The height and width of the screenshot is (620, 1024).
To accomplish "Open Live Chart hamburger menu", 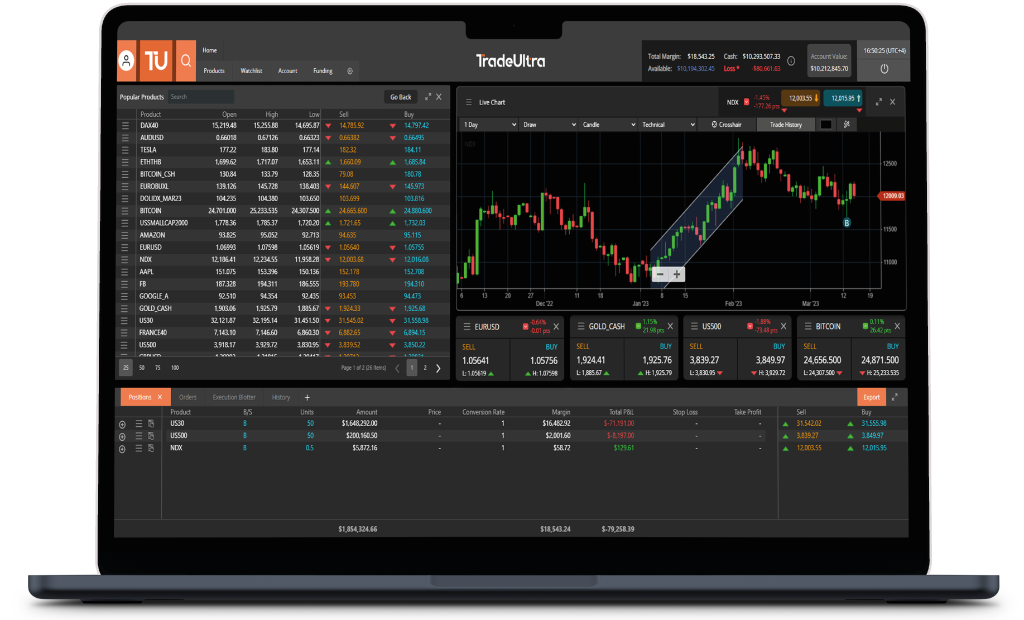I will pyautogui.click(x=468, y=103).
